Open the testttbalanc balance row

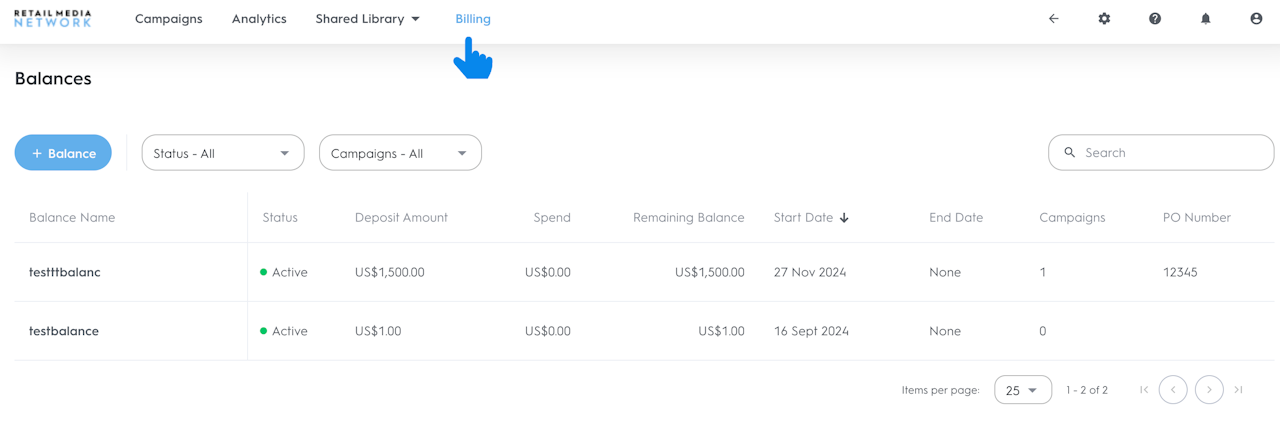point(65,272)
